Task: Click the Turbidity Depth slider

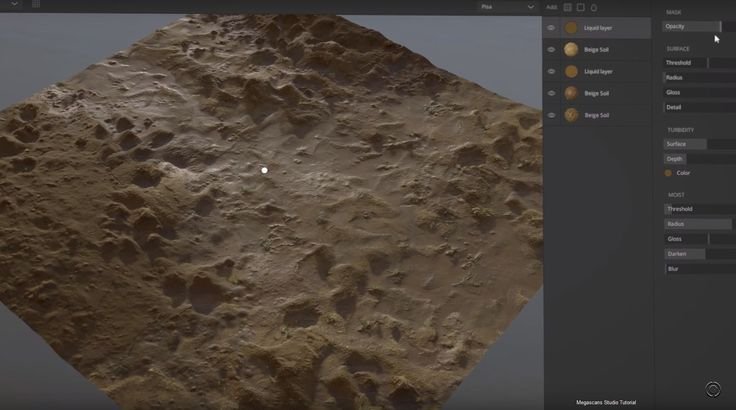Action: tap(699, 159)
